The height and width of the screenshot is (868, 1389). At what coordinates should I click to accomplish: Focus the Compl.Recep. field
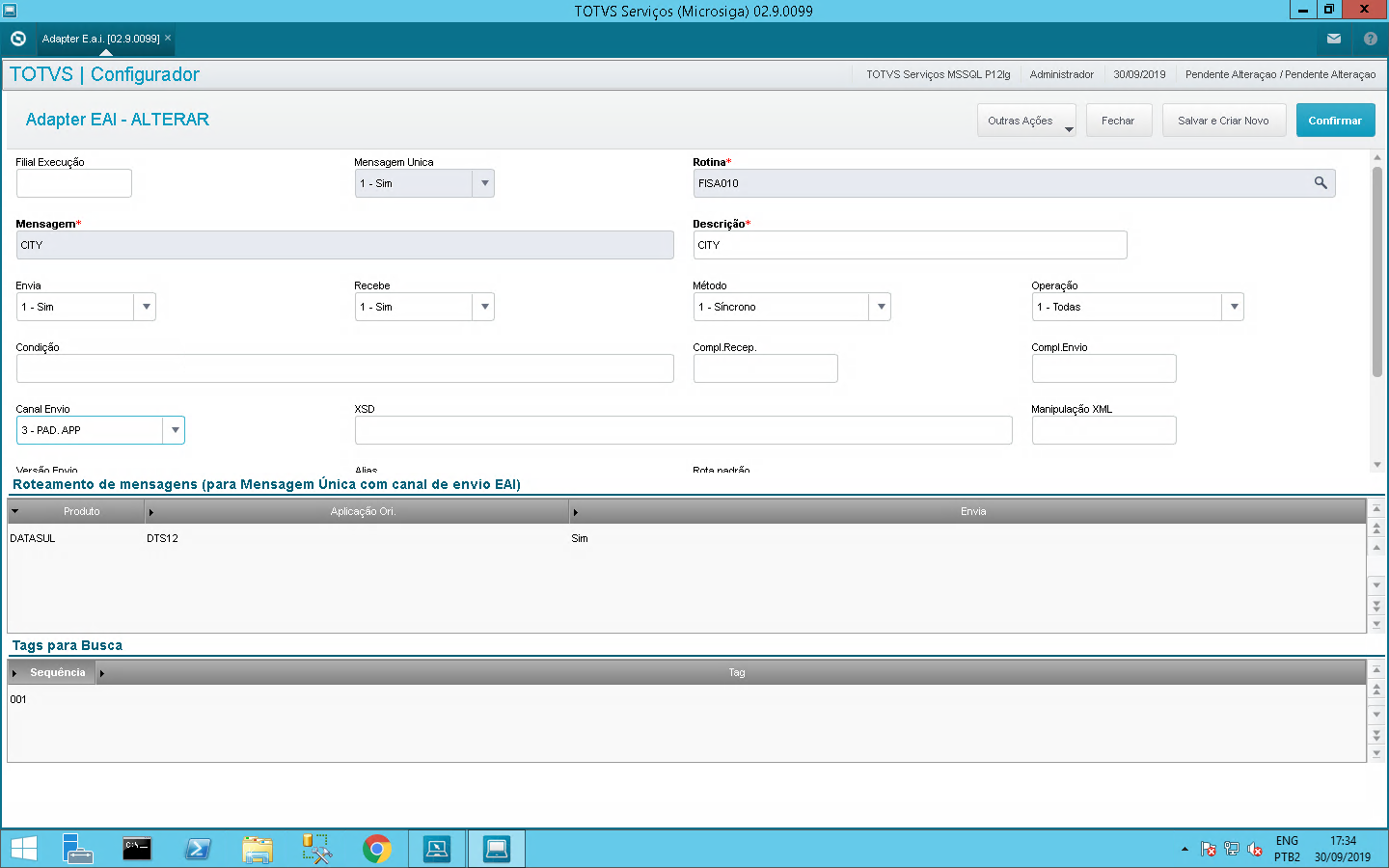point(765,368)
